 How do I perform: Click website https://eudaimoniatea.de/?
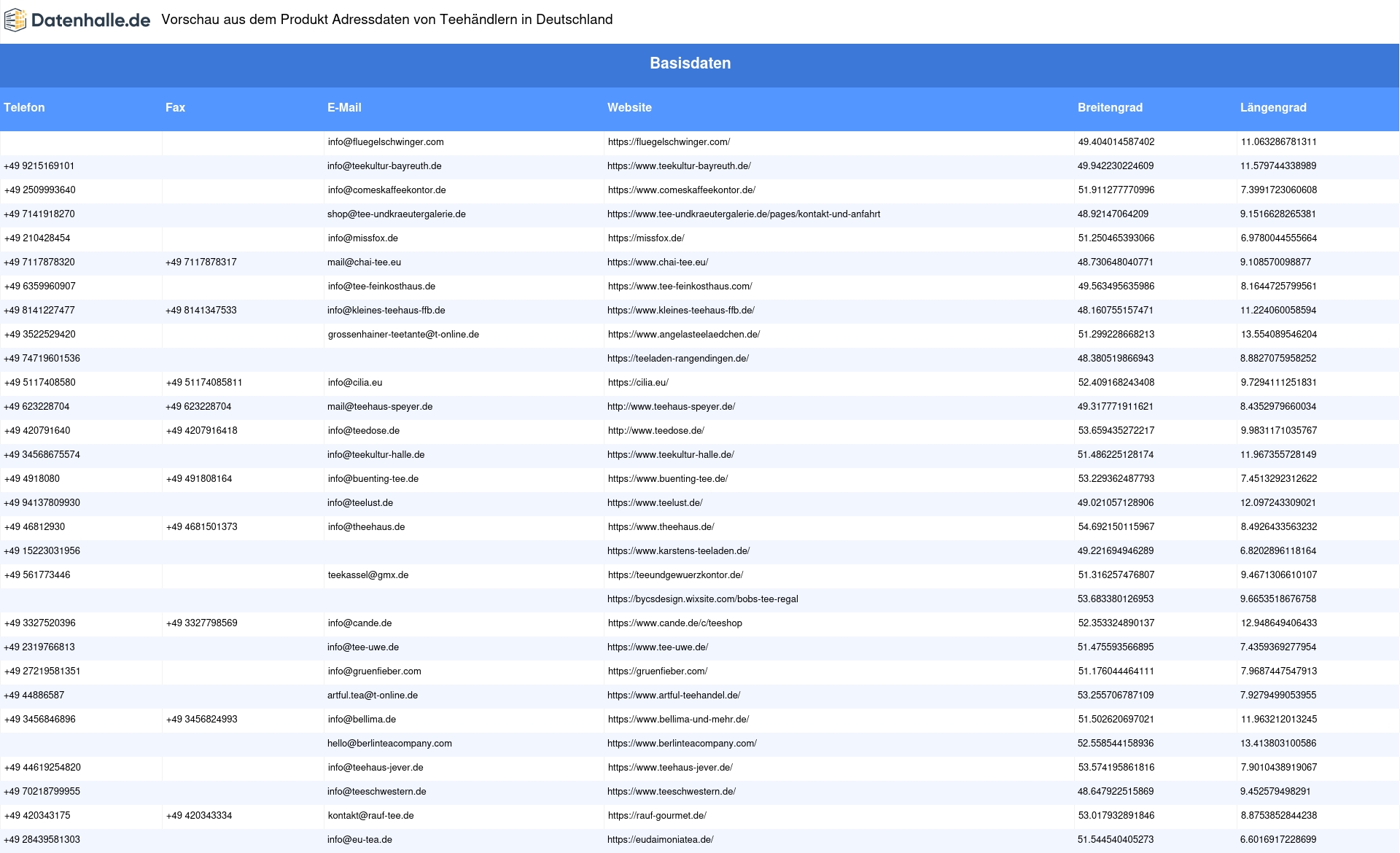pos(661,840)
